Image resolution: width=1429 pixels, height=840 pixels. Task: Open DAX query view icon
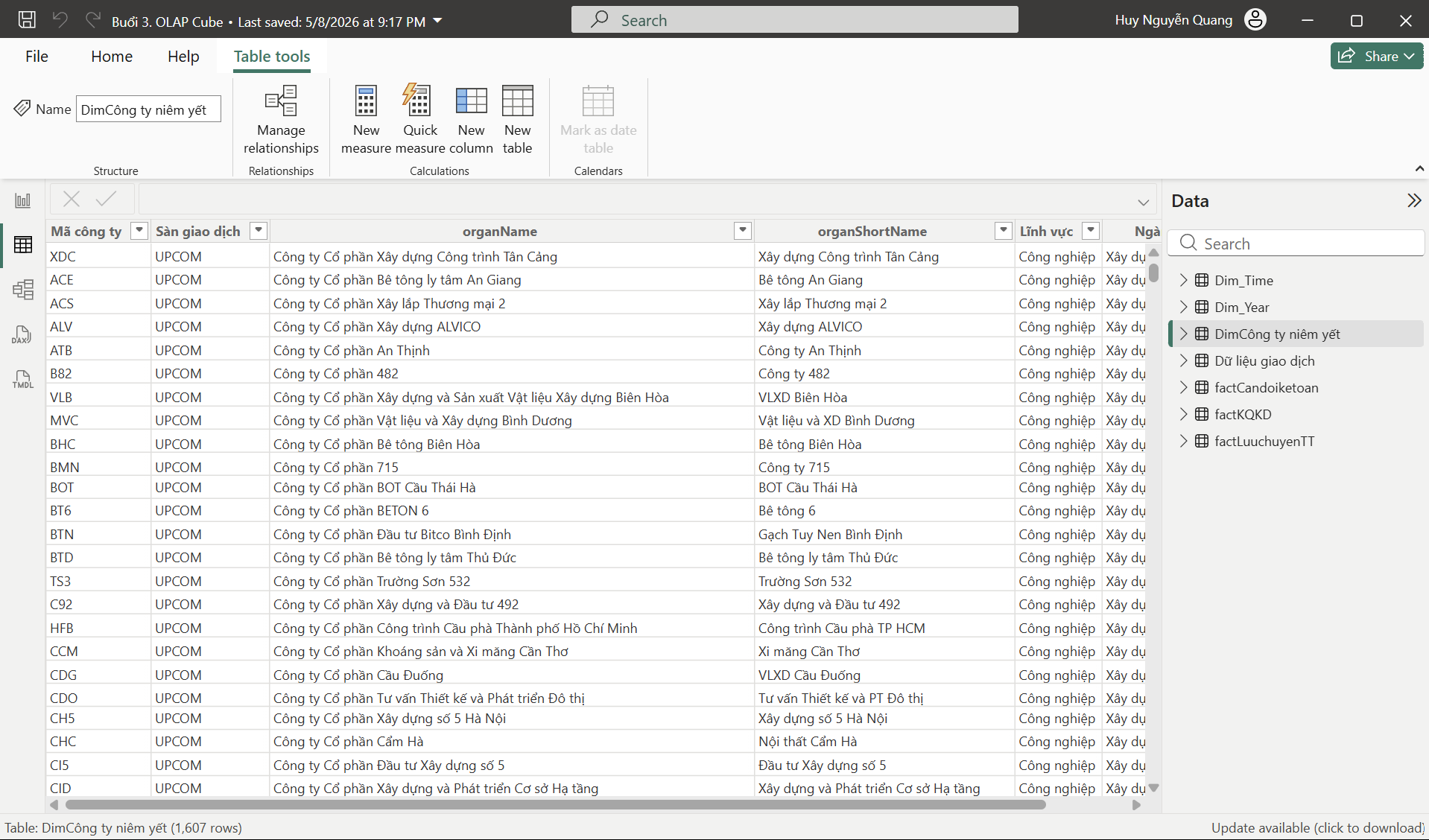(x=22, y=335)
